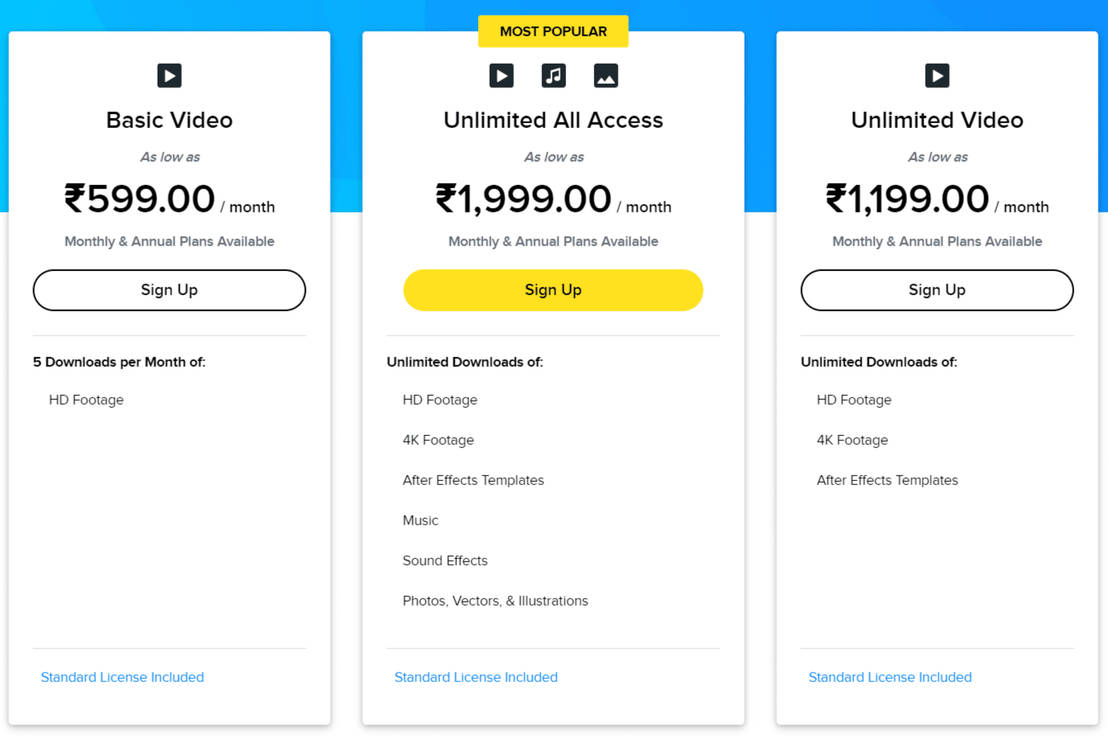Click Monthly & Annual Plans Available under Basic Video
The height and width of the screenshot is (736, 1108).
click(169, 241)
